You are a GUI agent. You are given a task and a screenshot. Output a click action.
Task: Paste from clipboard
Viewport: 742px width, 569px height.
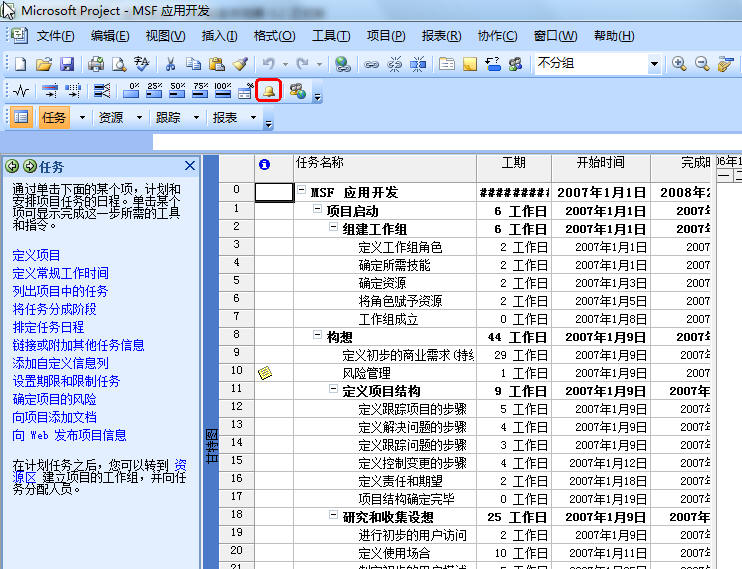point(216,64)
